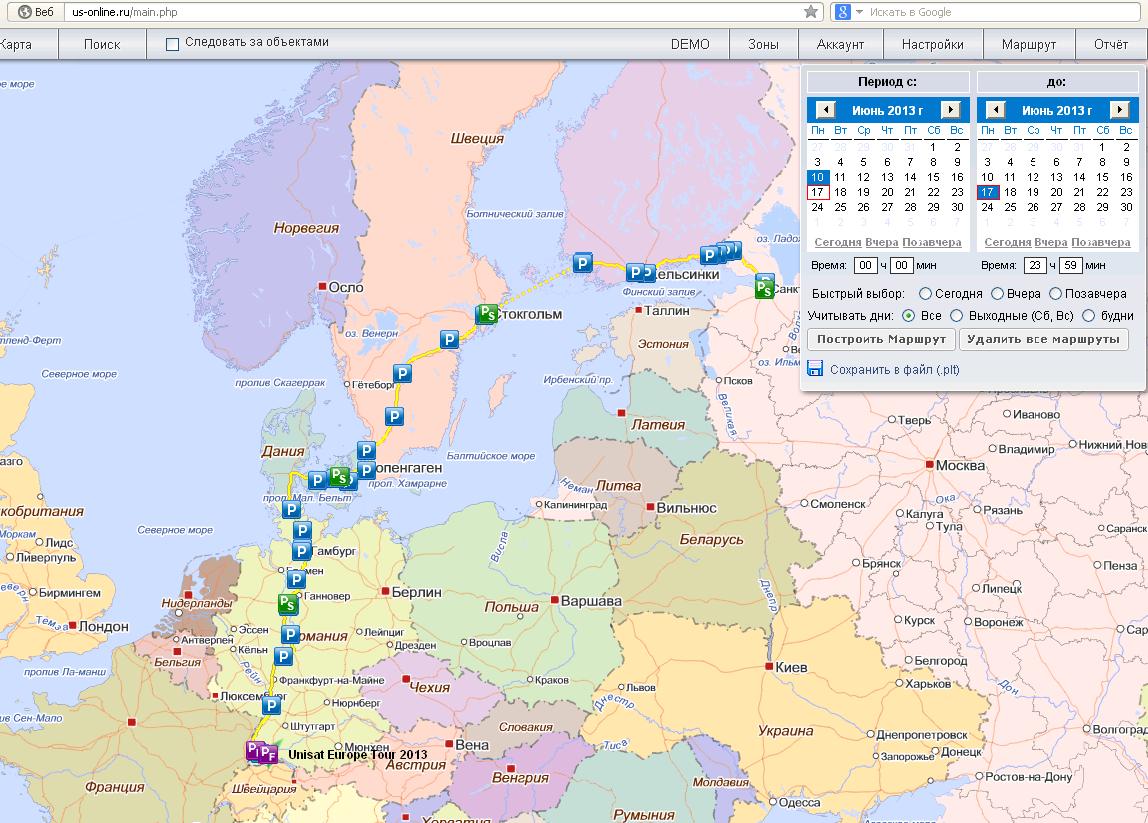This screenshot has width=1148, height=823.
Task: Bookmark page with the star icon
Action: click(811, 12)
